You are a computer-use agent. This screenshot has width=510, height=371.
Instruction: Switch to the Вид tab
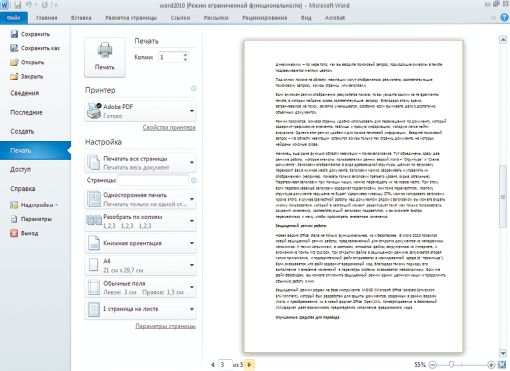click(x=306, y=18)
